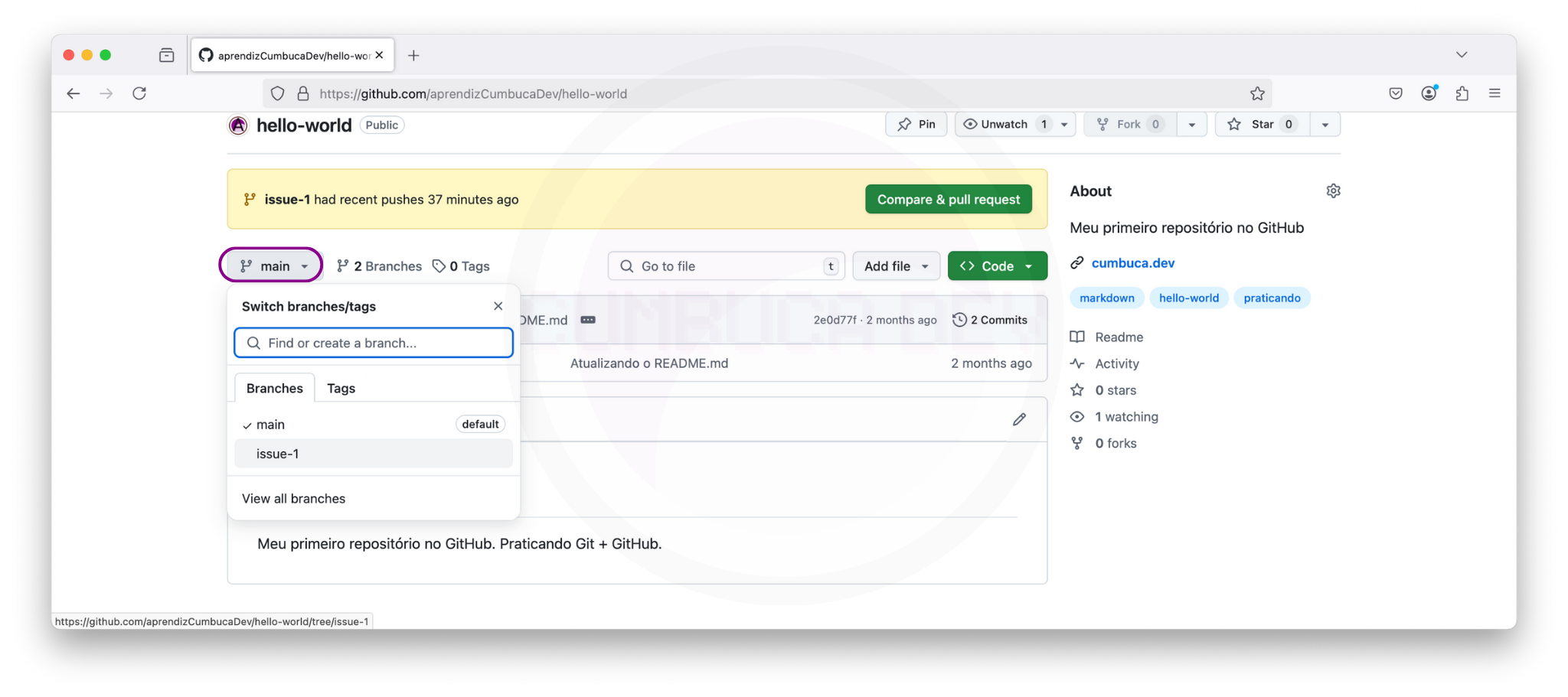This screenshot has width=1568, height=697.
Task: Open the main branch selector dropdown
Action: click(x=272, y=265)
